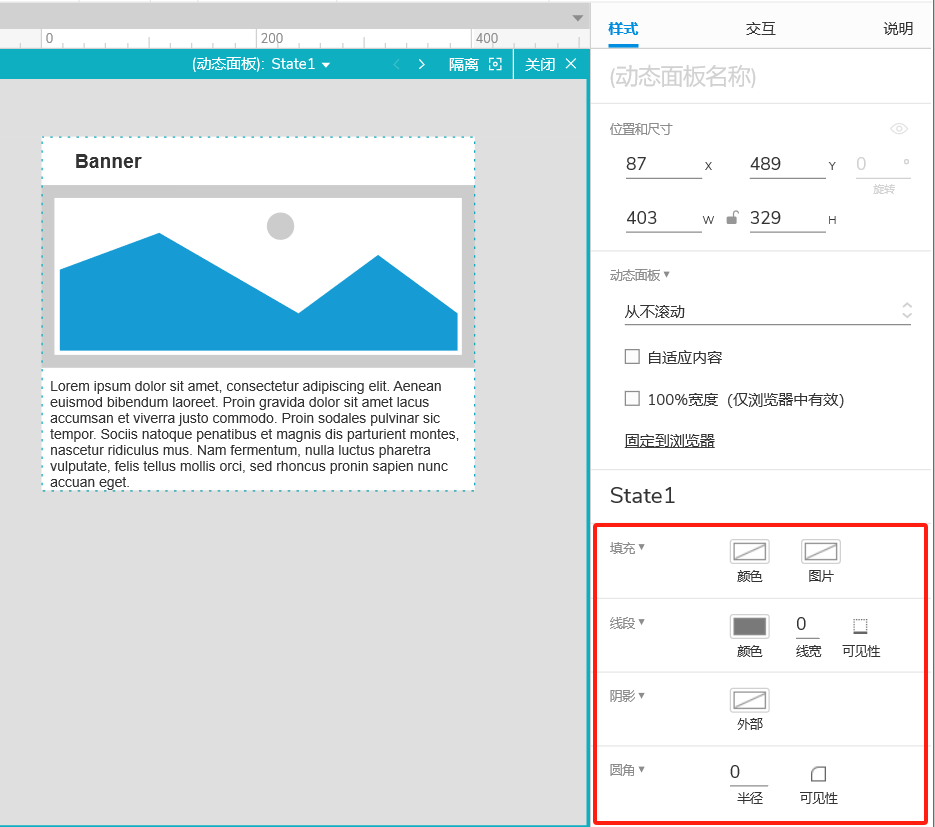Go to the previous state arrow

tap(397, 64)
